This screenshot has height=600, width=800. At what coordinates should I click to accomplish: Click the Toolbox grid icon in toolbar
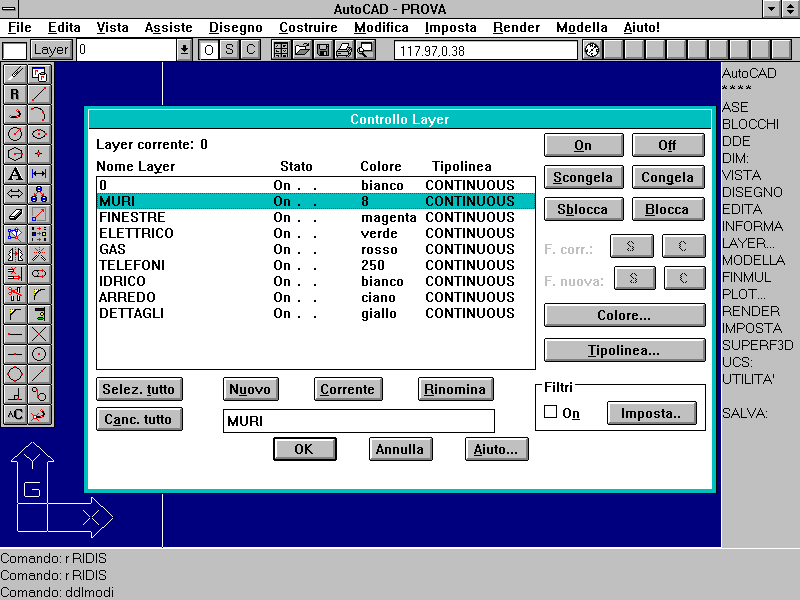281,50
